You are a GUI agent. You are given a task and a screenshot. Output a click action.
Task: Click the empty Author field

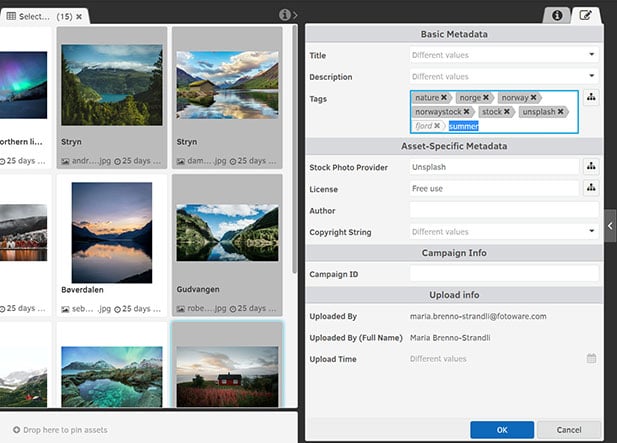click(504, 210)
